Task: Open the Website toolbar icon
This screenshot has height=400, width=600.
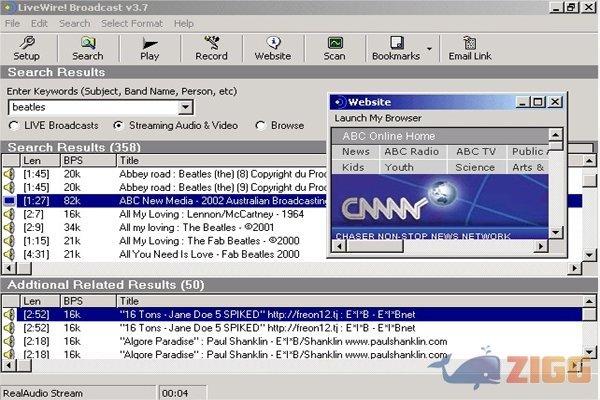Action: (x=273, y=48)
